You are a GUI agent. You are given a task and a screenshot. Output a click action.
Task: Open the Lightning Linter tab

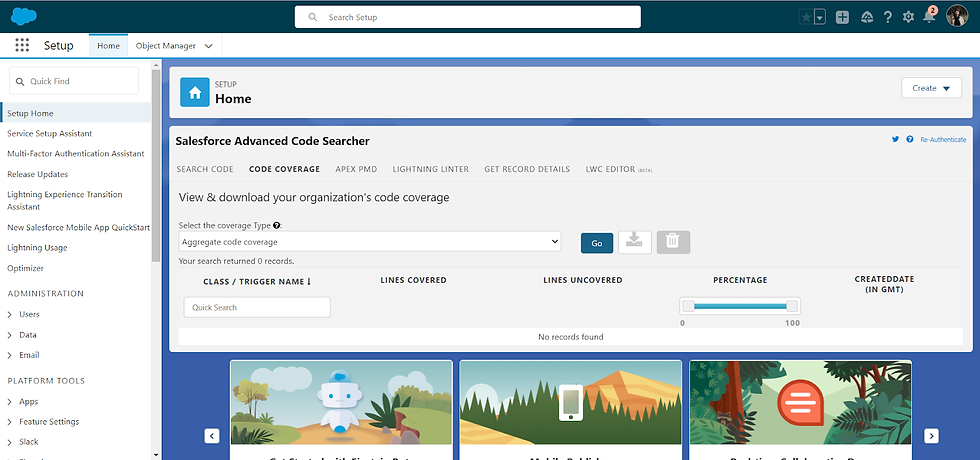431,169
